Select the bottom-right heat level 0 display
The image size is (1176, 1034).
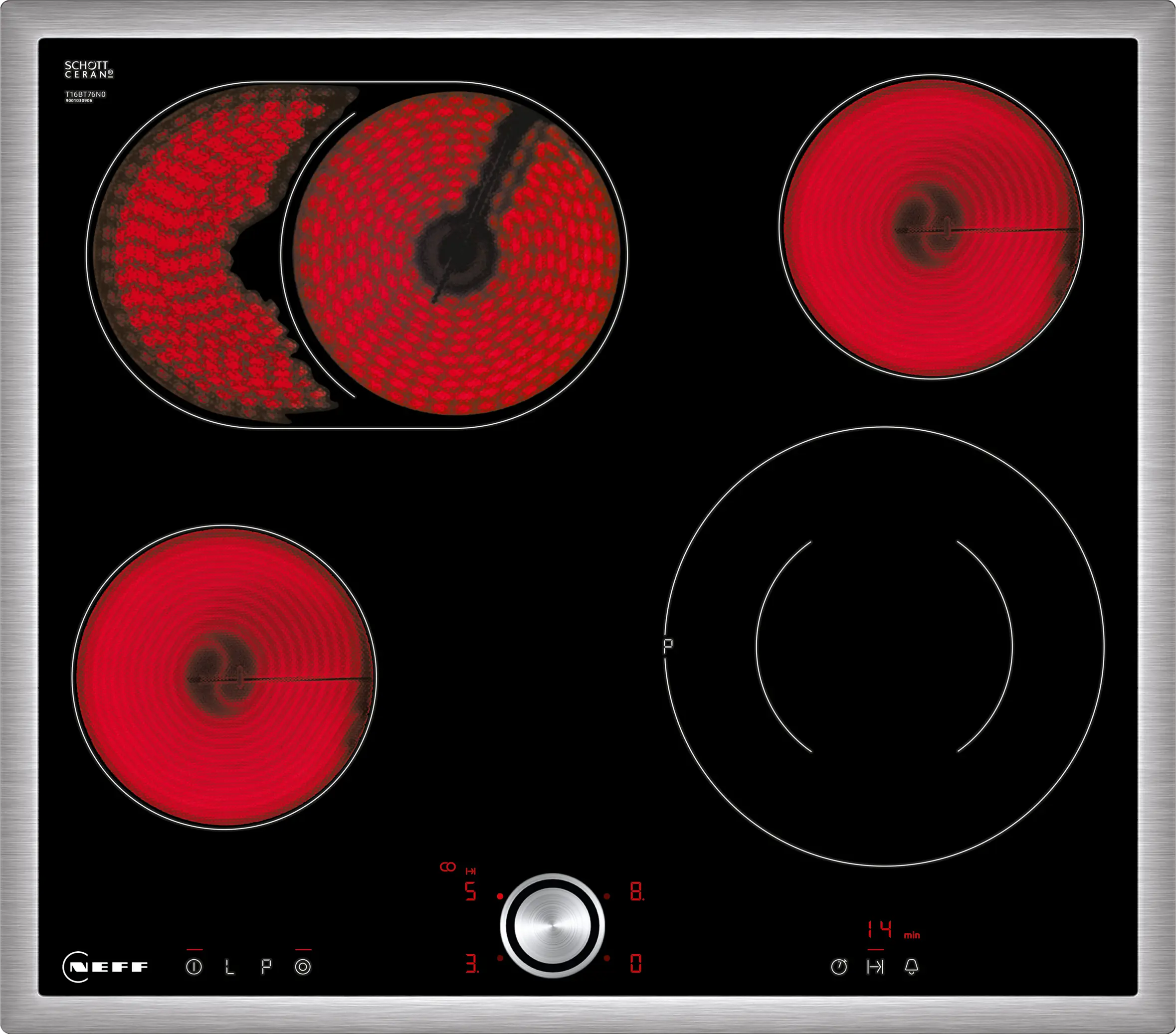pyautogui.click(x=635, y=963)
